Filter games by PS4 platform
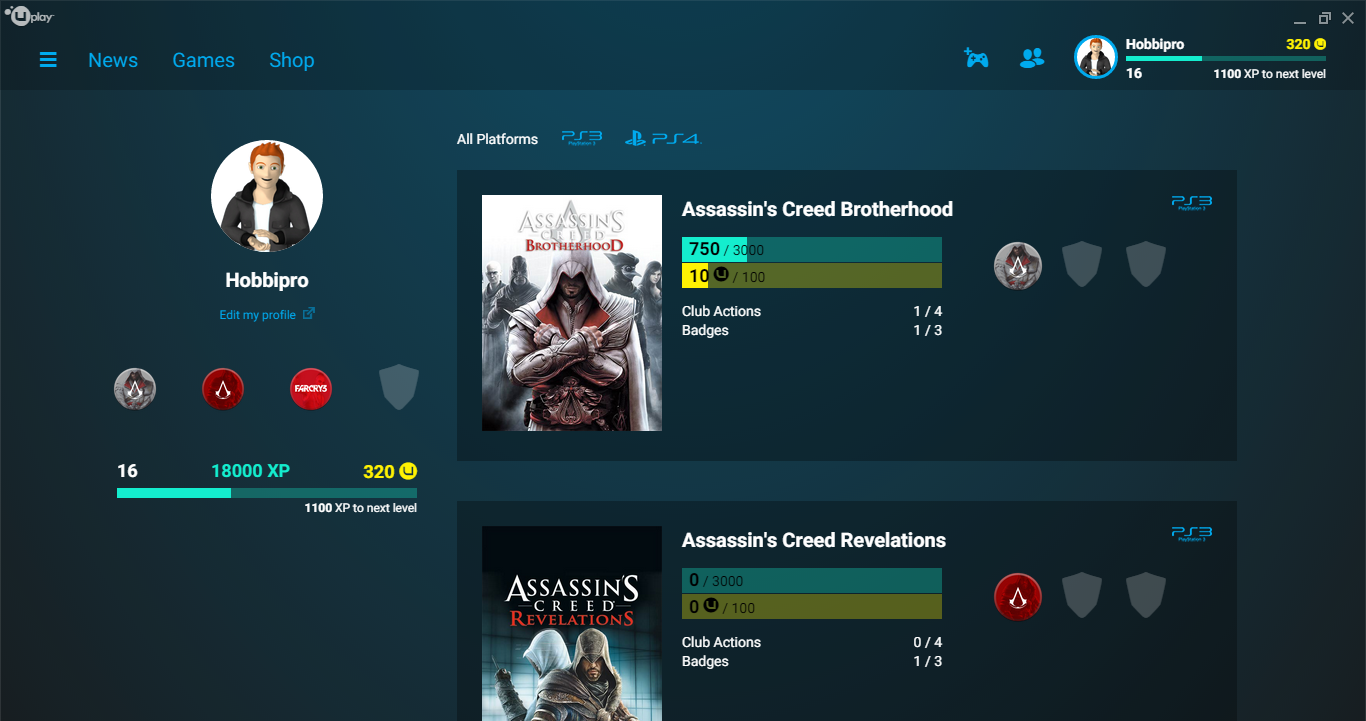Screen dimensions: 1366x721 663,138
